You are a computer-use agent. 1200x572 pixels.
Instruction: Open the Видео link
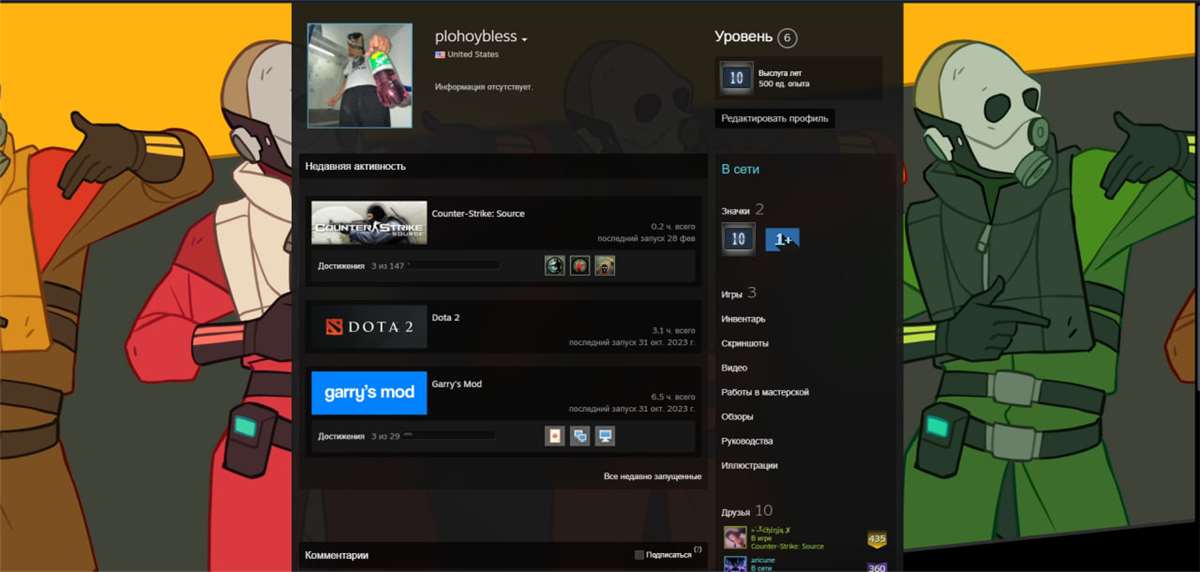734,368
